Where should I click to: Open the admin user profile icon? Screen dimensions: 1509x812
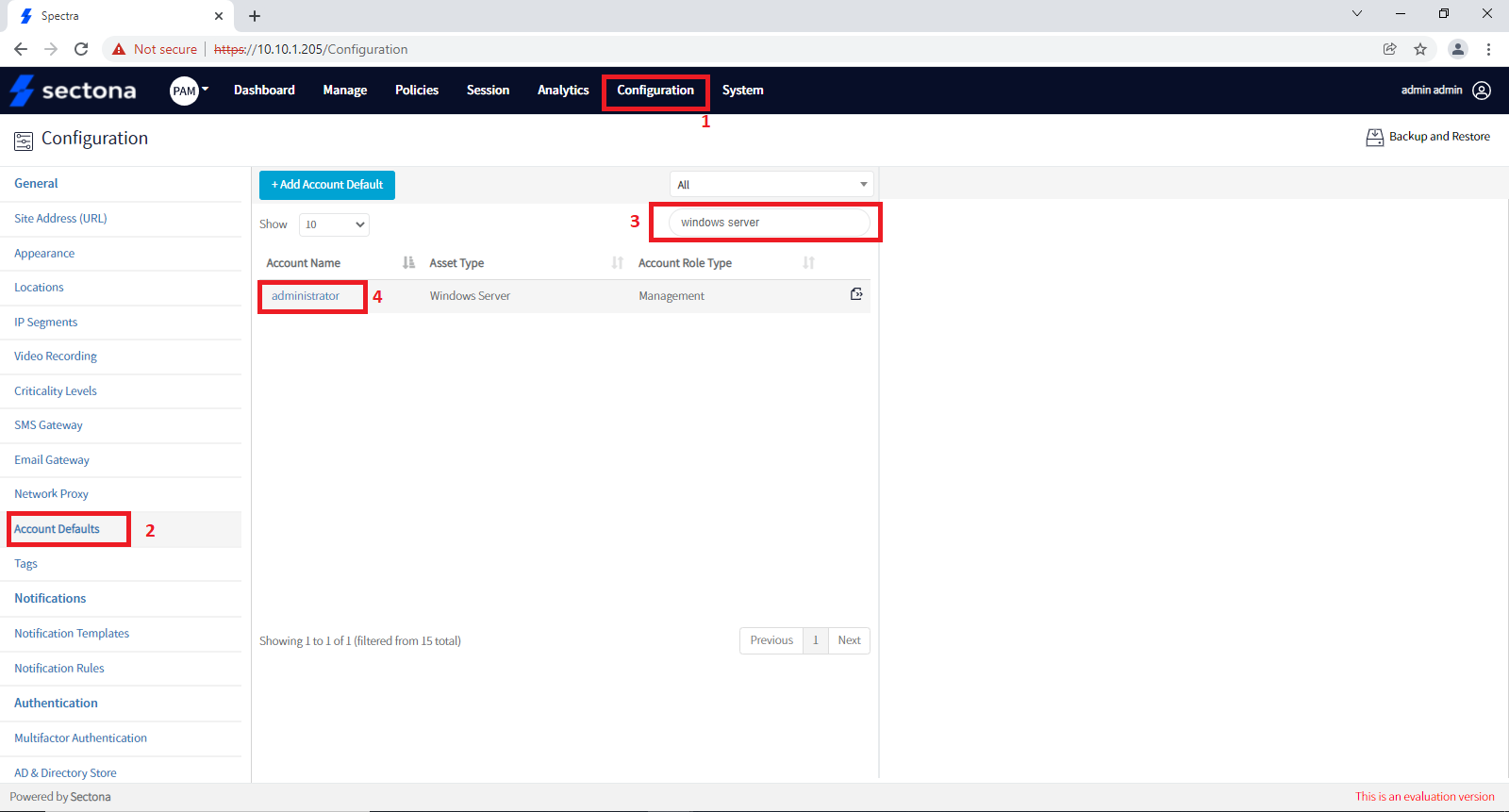pos(1482,91)
